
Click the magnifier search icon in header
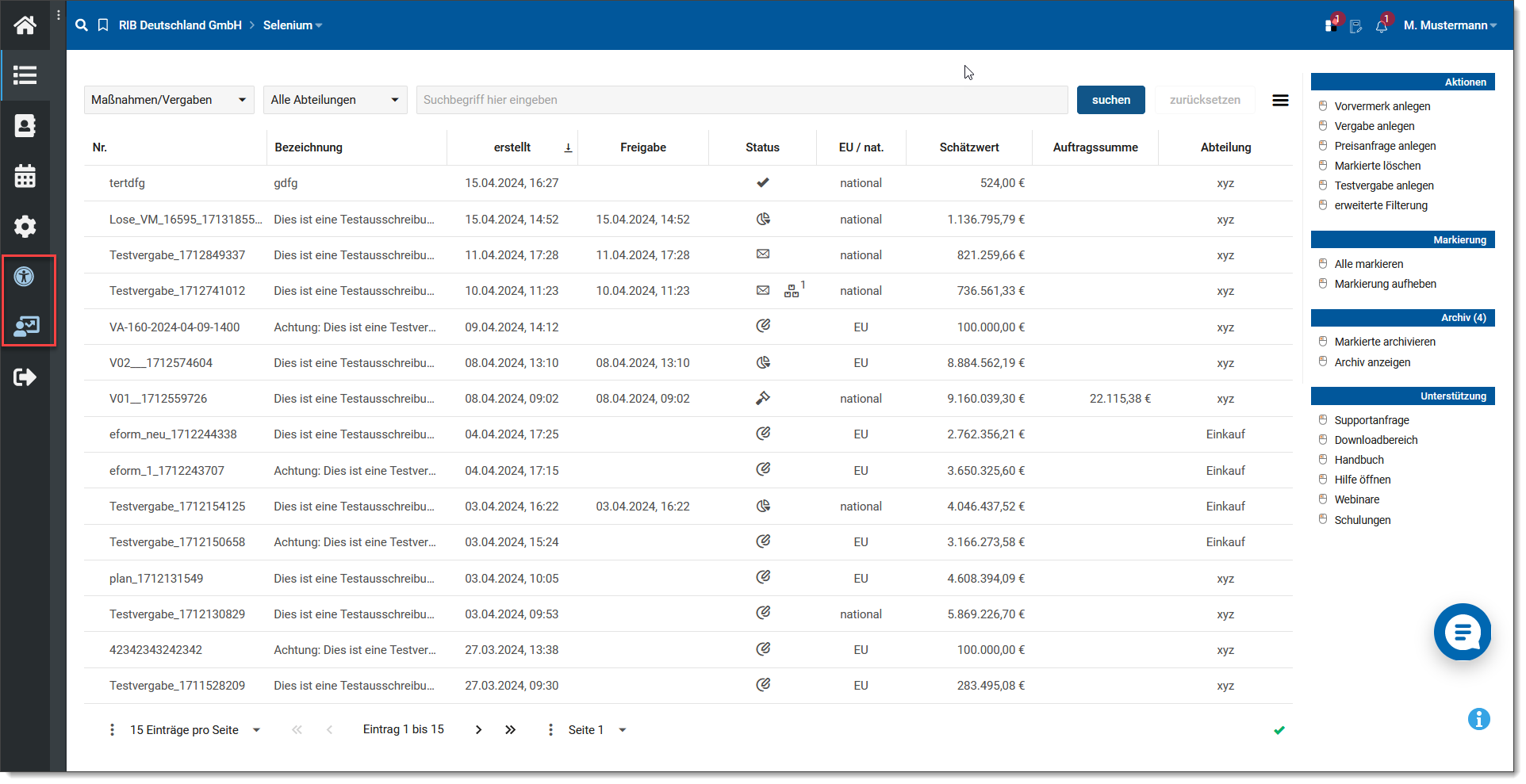click(81, 25)
